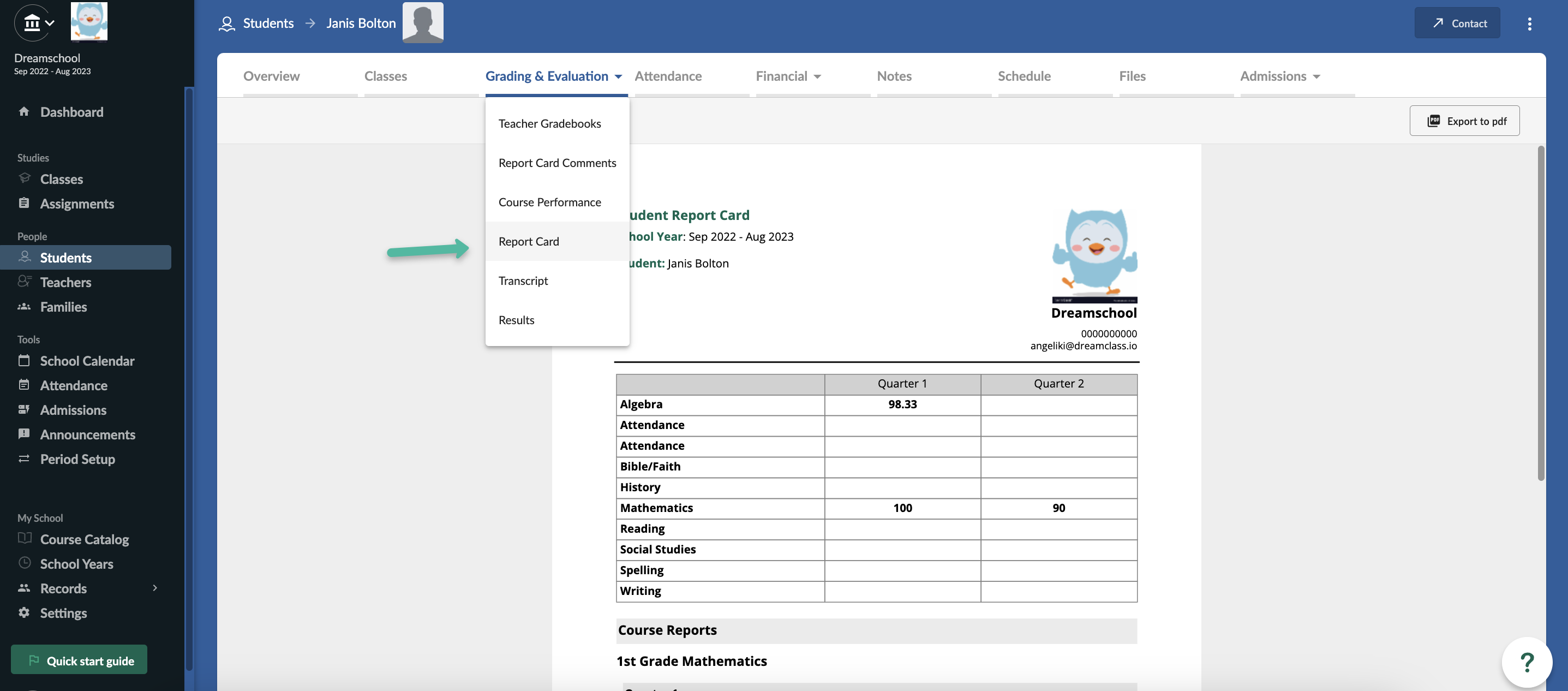
Task: Open Course Catalog in the sidebar
Action: (85, 539)
